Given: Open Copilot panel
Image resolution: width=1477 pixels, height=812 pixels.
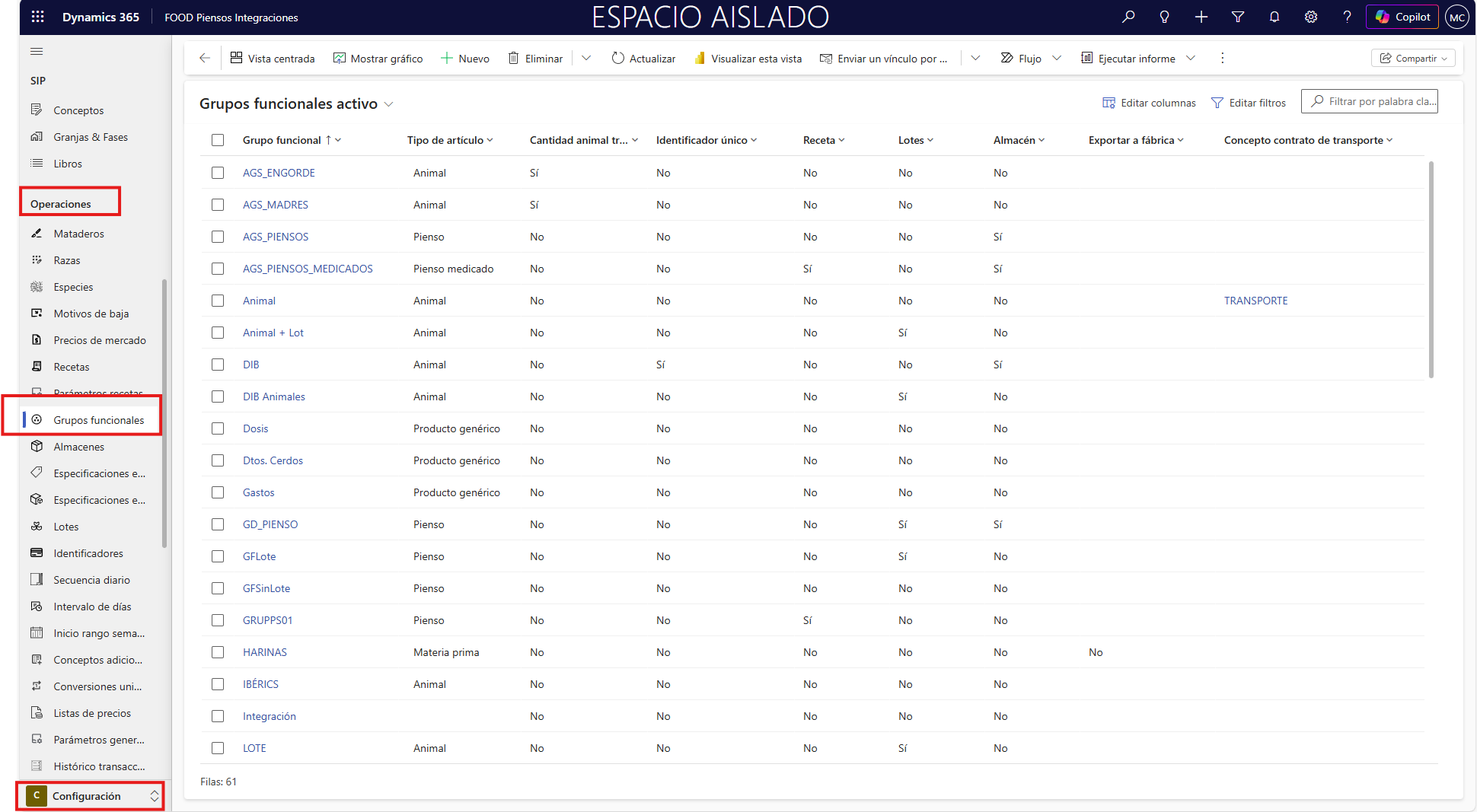Looking at the screenshot, I should click(x=1402, y=17).
